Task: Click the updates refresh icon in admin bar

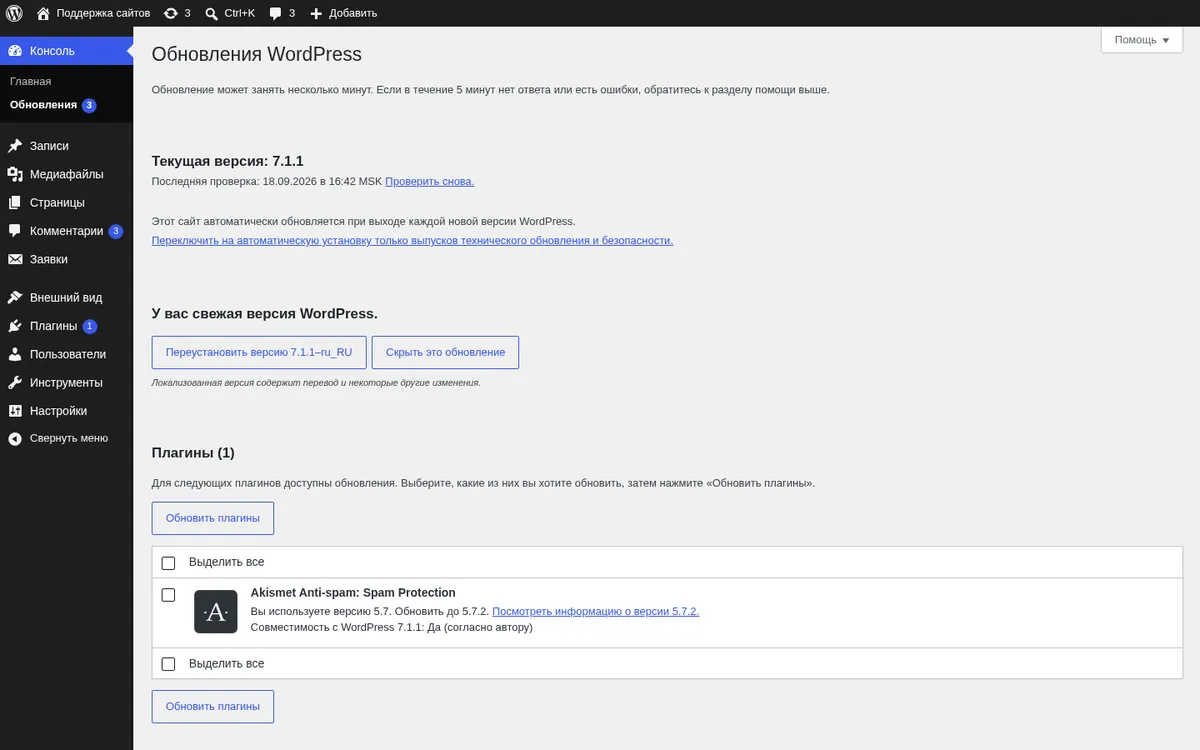Action: (x=171, y=13)
